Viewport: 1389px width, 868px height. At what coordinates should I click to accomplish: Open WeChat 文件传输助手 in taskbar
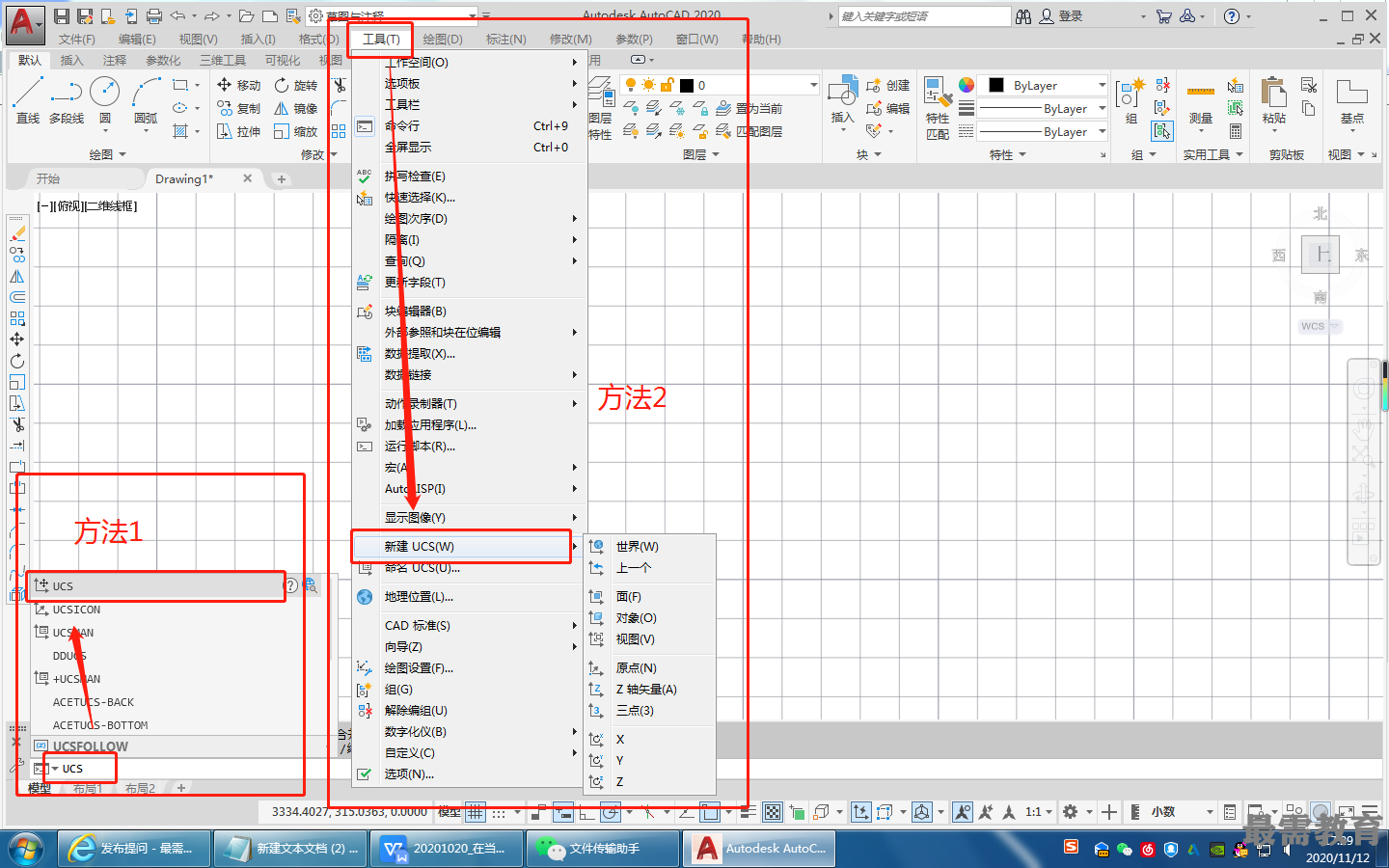click(603, 849)
